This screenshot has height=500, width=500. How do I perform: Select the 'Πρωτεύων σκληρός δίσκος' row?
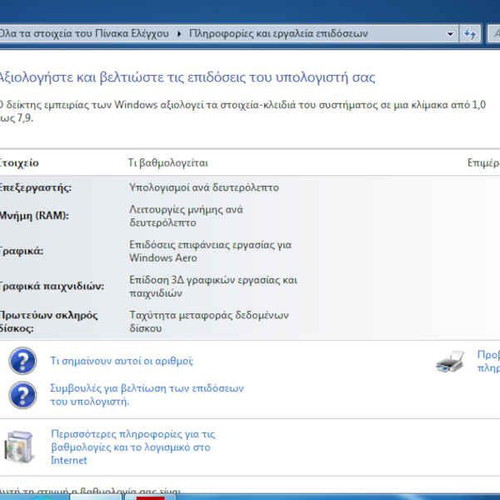[250, 321]
